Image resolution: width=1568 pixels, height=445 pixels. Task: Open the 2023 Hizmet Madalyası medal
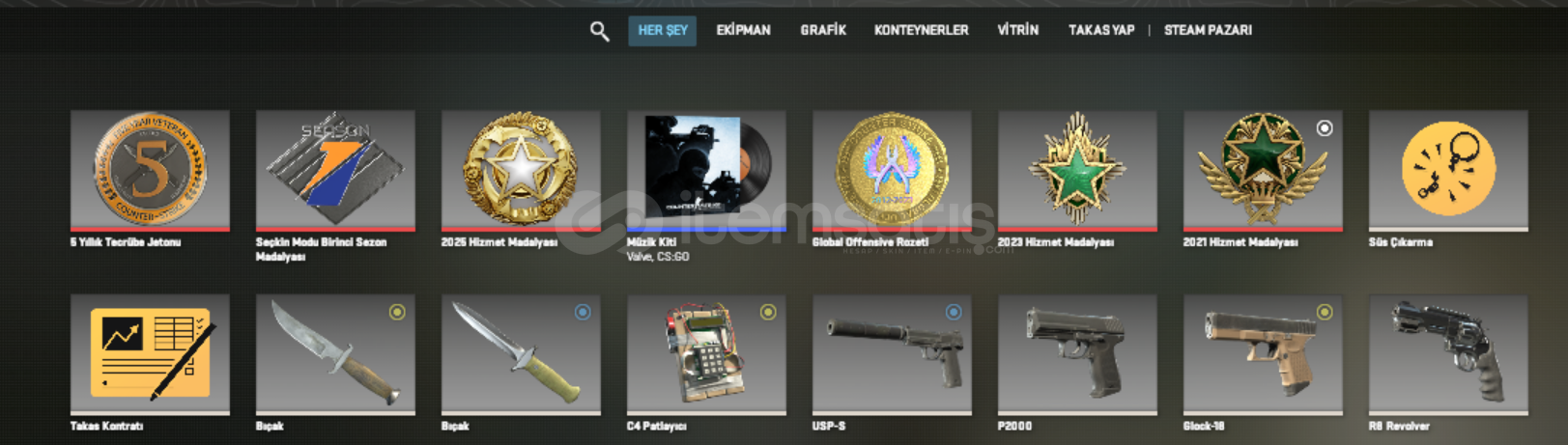pyautogui.click(x=1077, y=170)
